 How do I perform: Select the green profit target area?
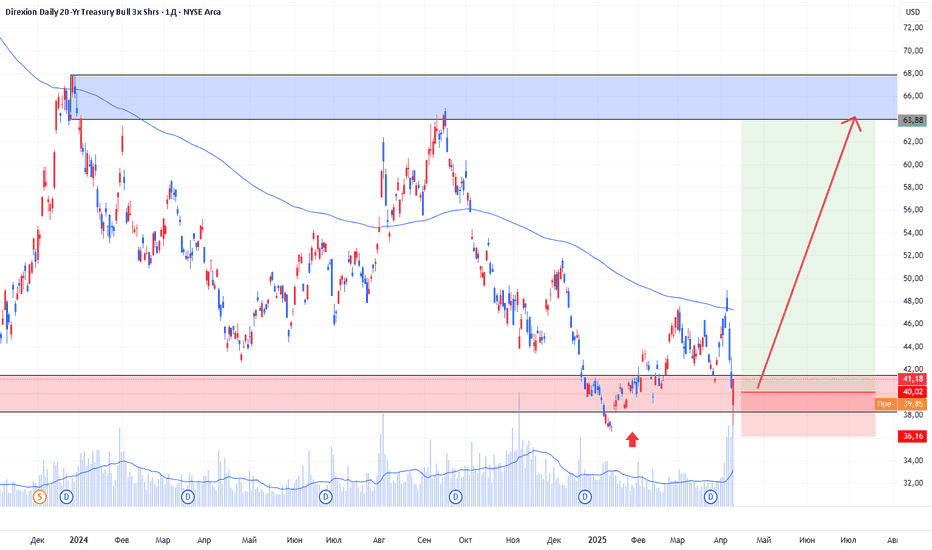coord(808,250)
